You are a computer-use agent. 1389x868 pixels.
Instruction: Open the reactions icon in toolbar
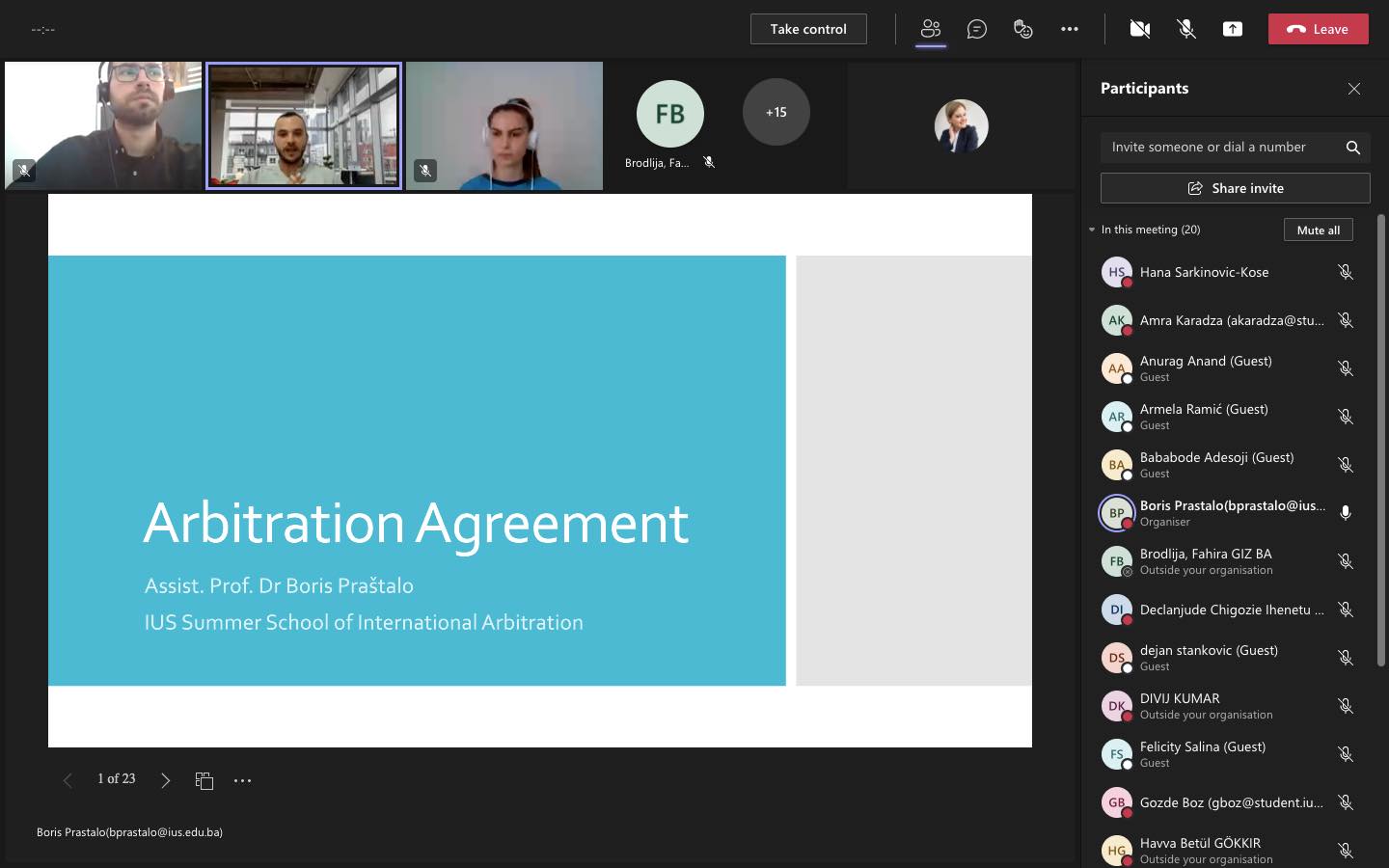coord(1022,29)
